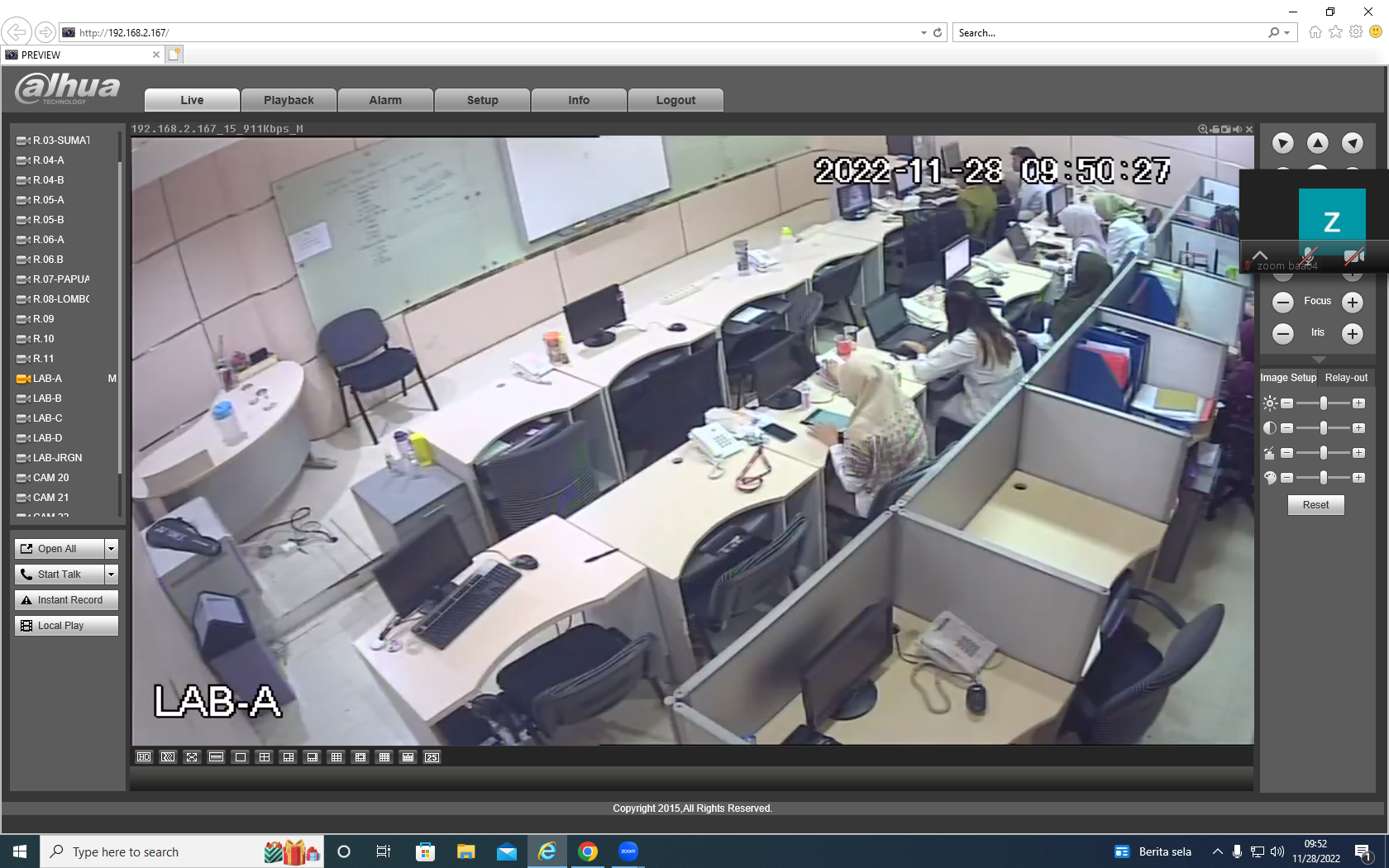
Task: Switch to twenty-window grid layout
Action: click(x=408, y=757)
